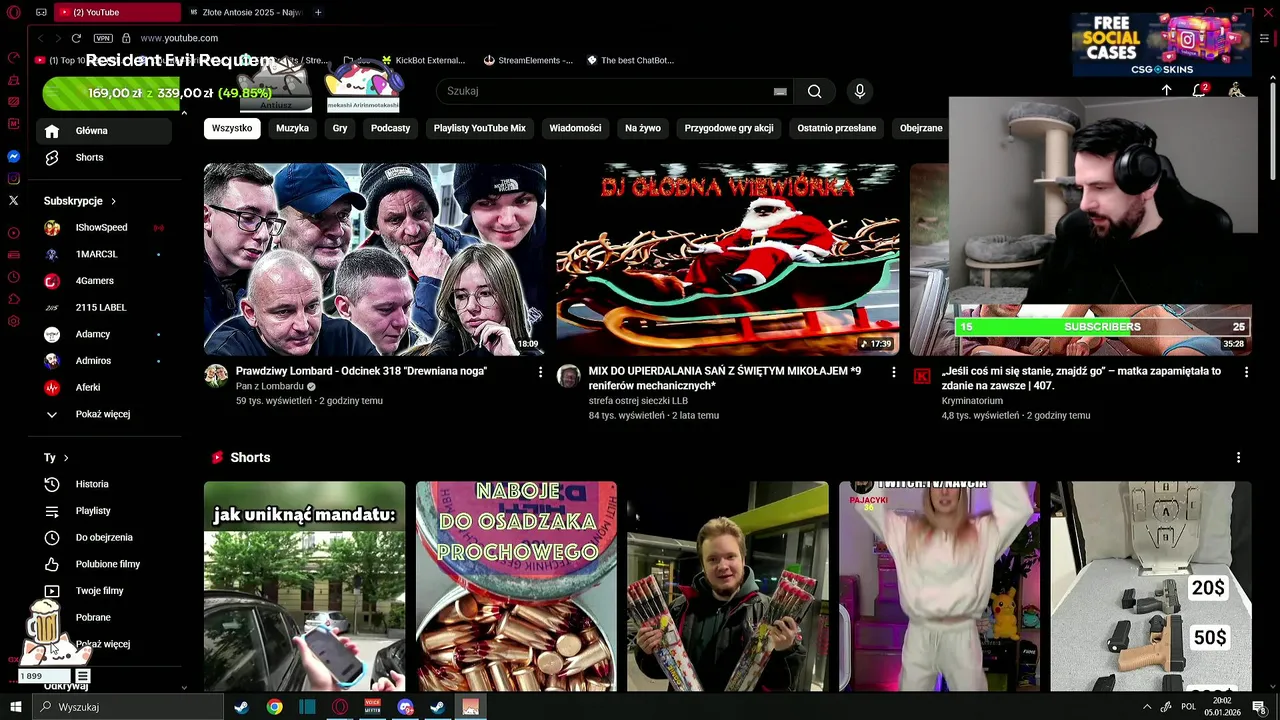The height and width of the screenshot is (720, 1280).
Task: Open options for Prawdziwy Lombard video
Action: click(x=540, y=372)
